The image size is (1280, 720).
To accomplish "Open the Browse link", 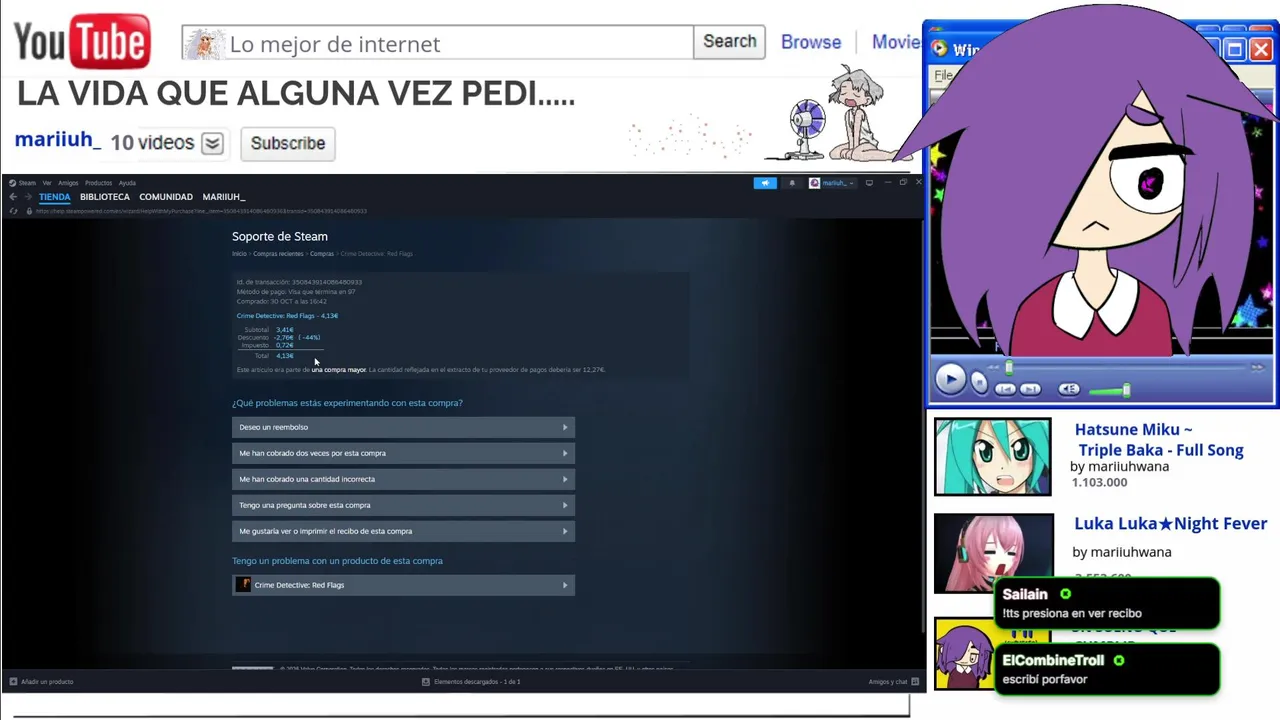I will [811, 42].
